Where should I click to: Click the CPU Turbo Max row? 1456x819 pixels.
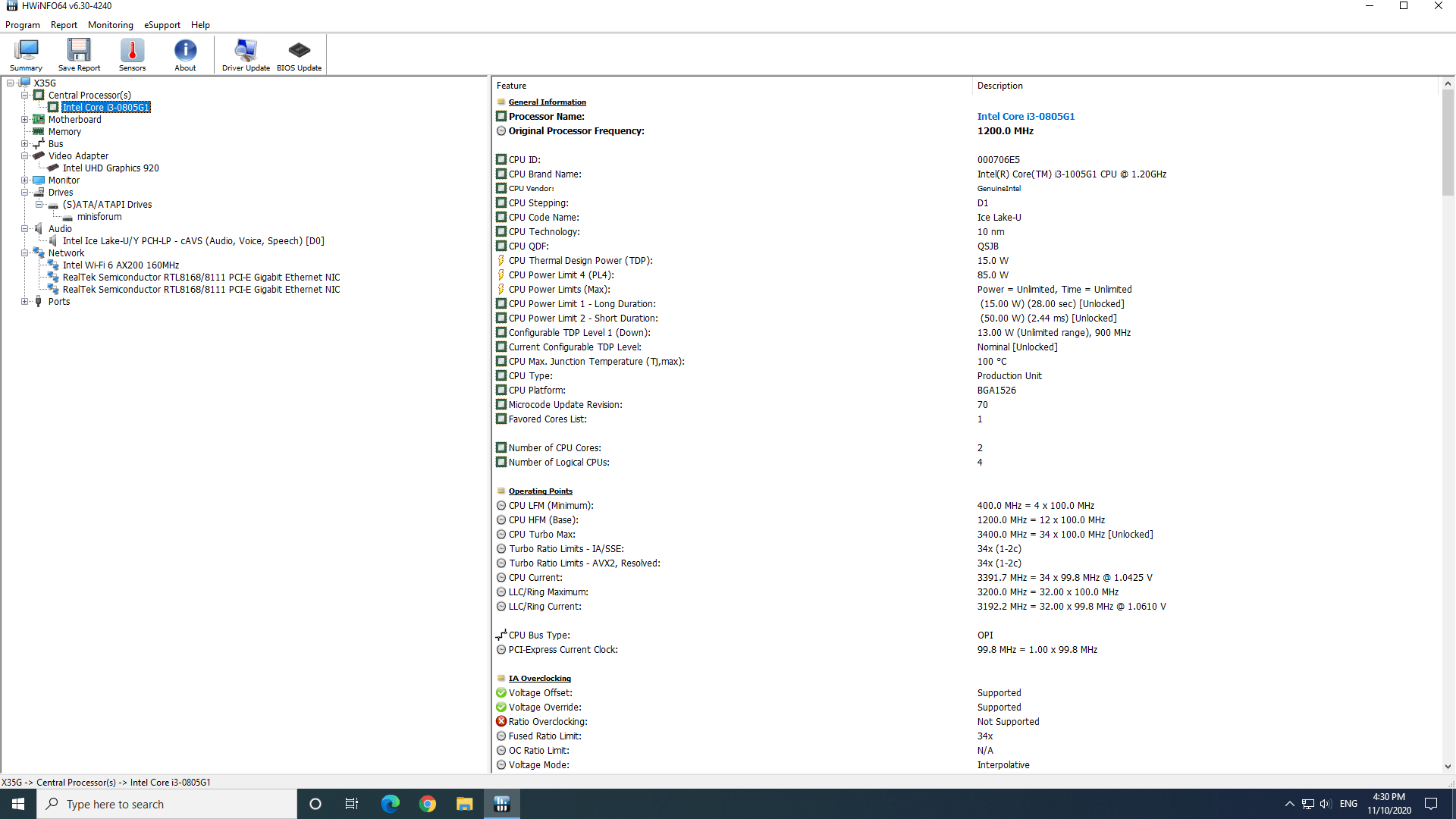pos(967,535)
